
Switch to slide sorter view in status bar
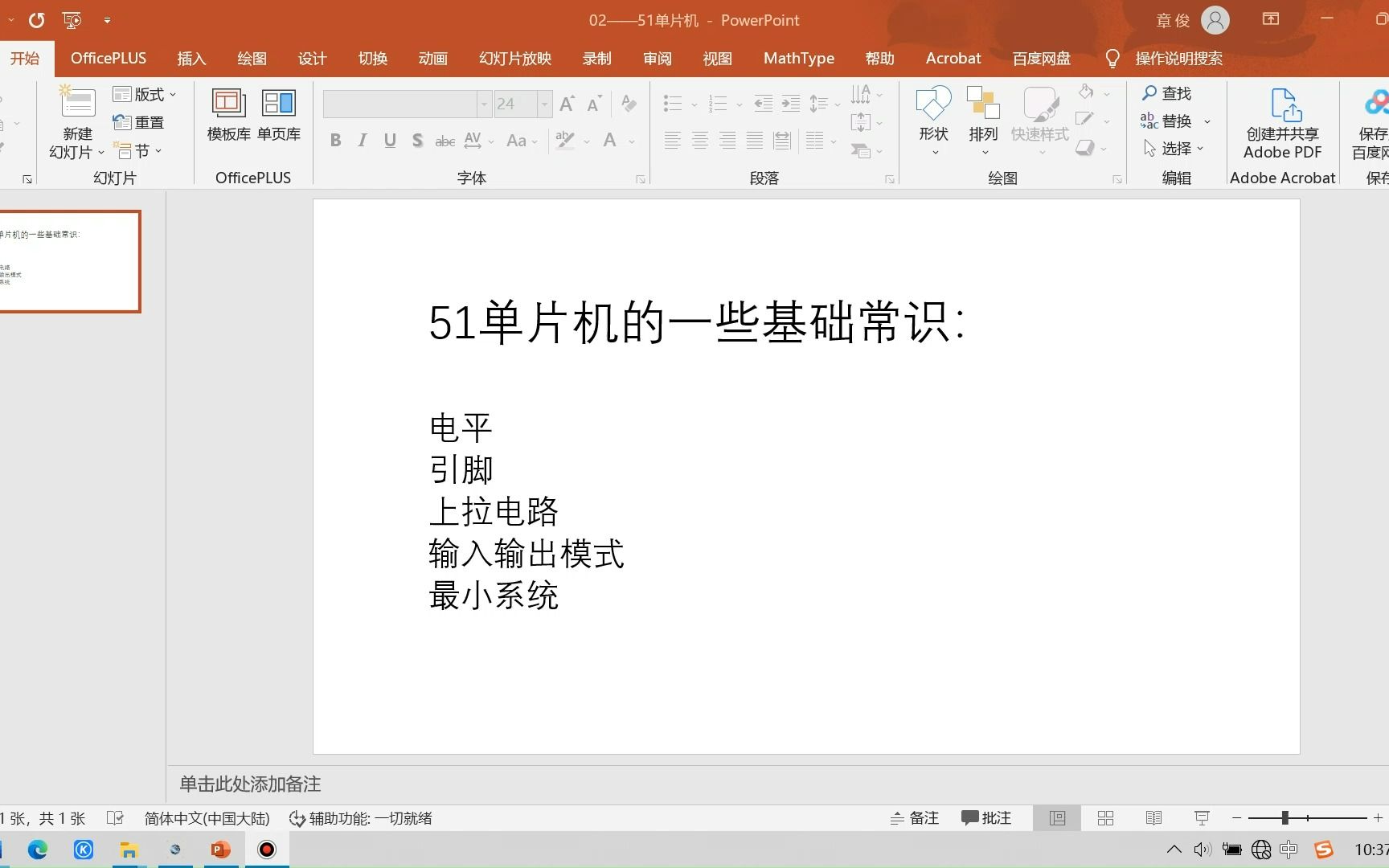[1106, 817]
